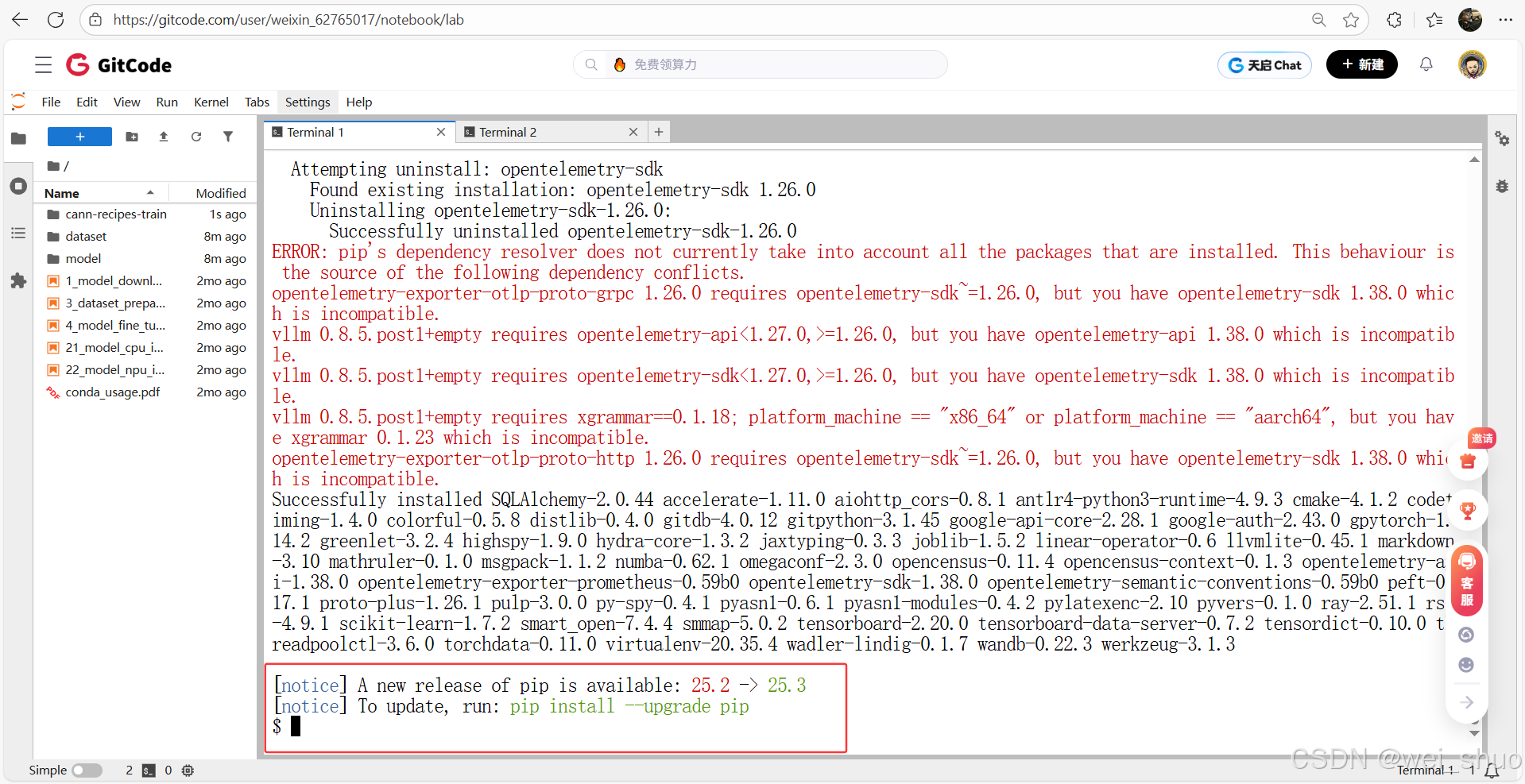Open the View menu

coord(126,102)
